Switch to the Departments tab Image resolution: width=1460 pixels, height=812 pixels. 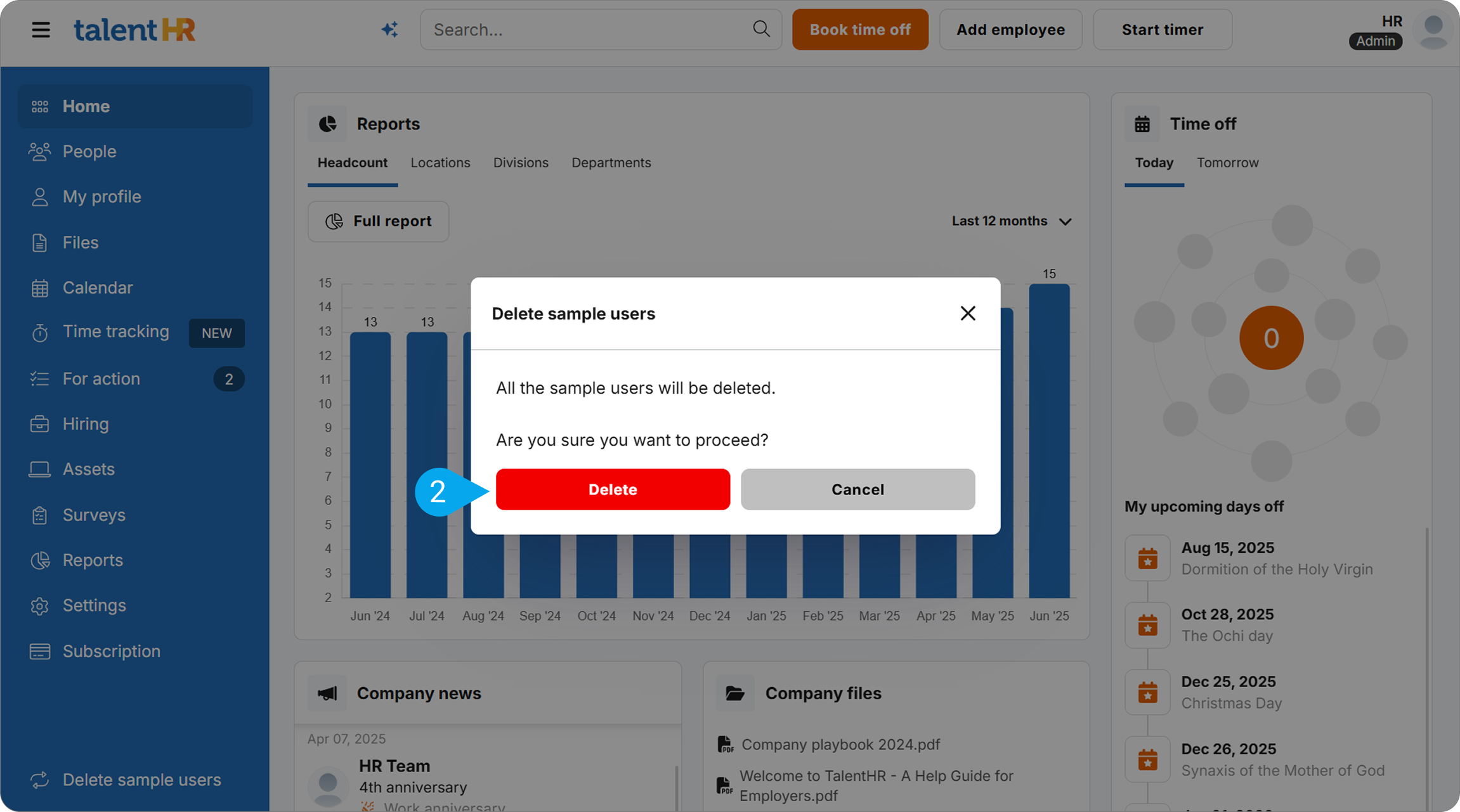tap(611, 163)
